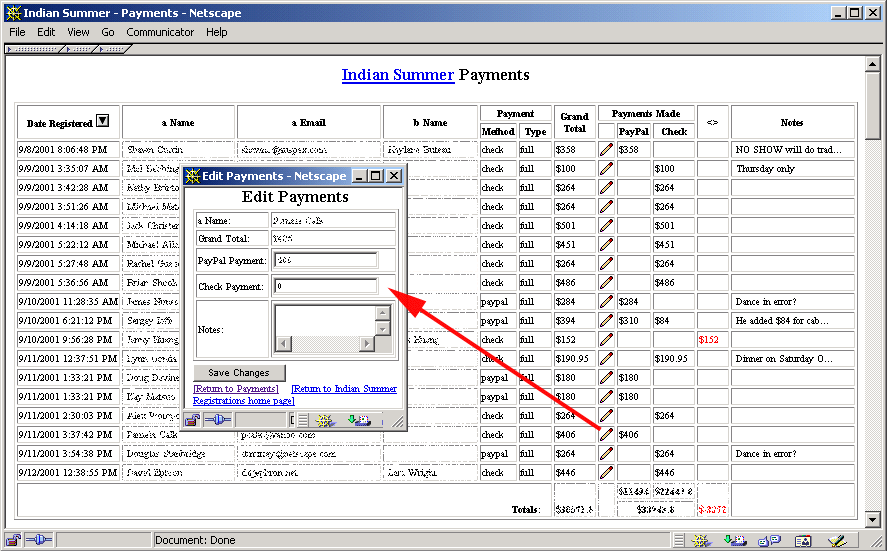This screenshot has height=551, width=887.
Task: Open the Edit menu
Action: pos(46,32)
